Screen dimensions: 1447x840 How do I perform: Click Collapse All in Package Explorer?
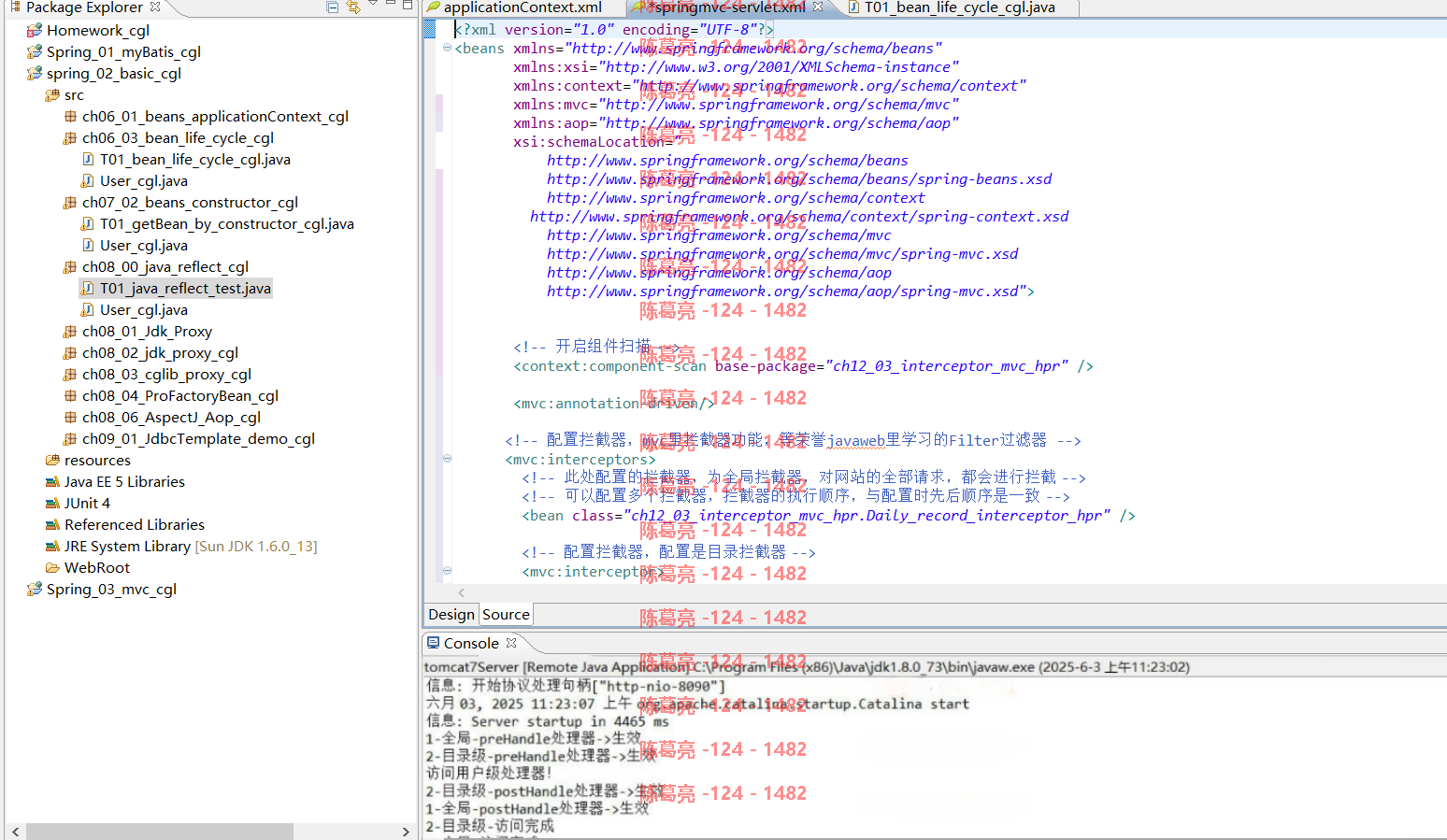(332, 7)
